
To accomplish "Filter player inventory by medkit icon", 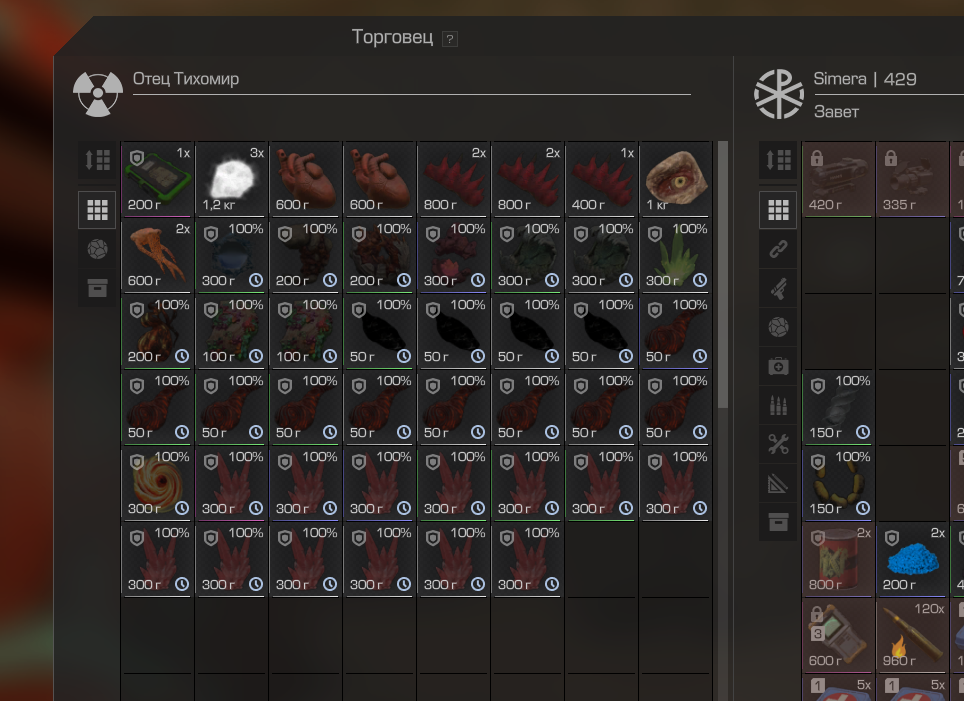I will (778, 366).
